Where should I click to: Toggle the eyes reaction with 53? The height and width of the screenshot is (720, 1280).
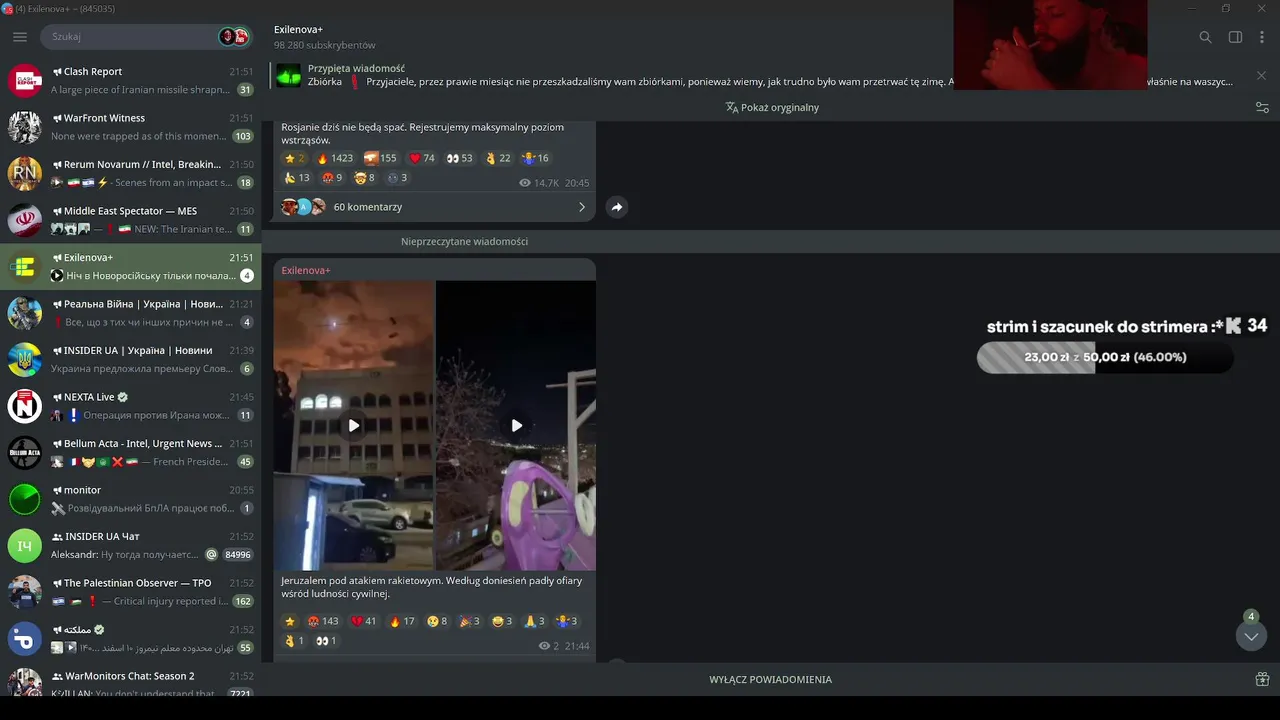(459, 158)
